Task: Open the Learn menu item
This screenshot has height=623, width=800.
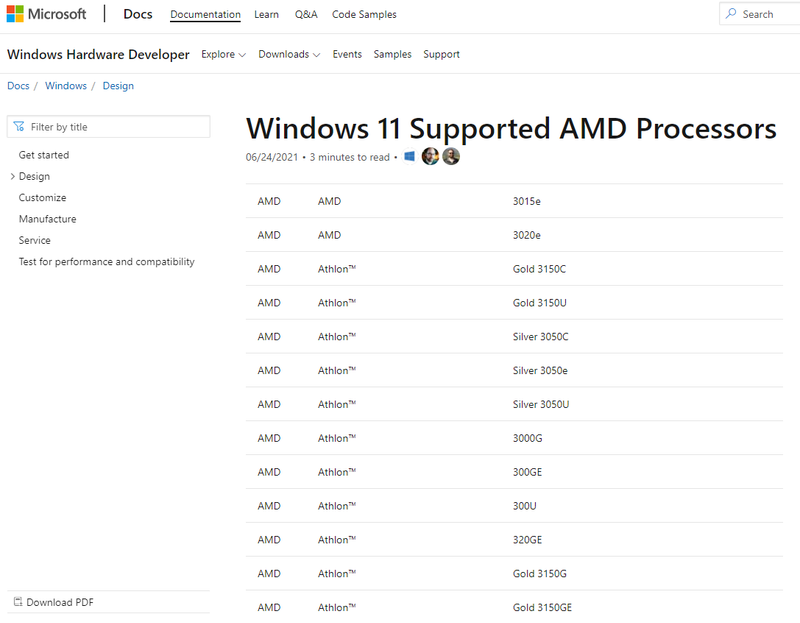Action: tap(267, 15)
